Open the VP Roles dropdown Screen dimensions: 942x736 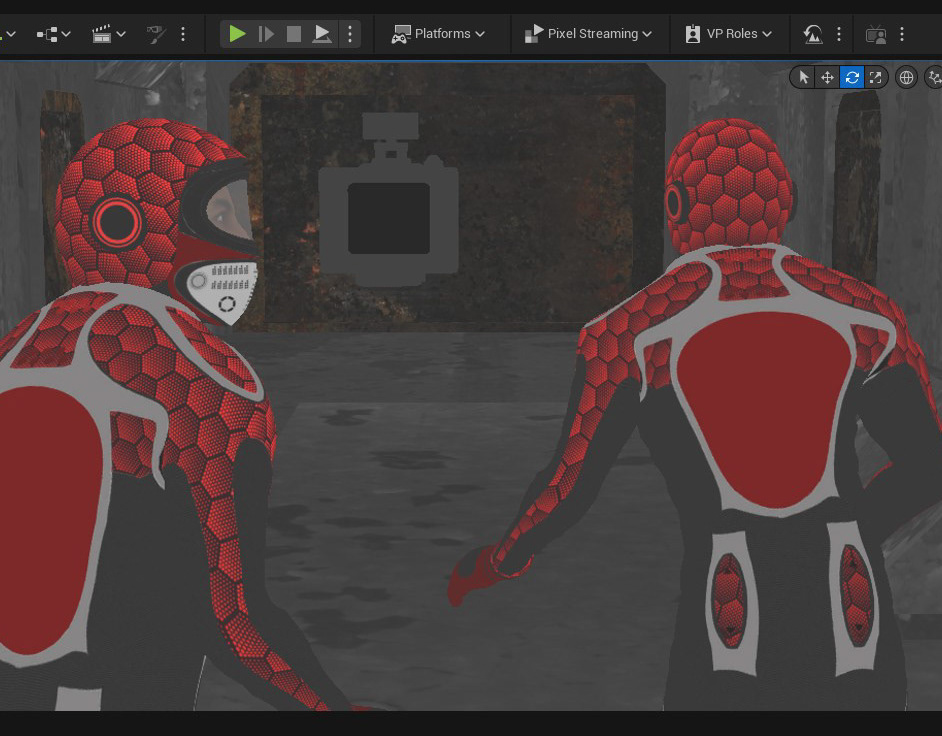[728, 34]
